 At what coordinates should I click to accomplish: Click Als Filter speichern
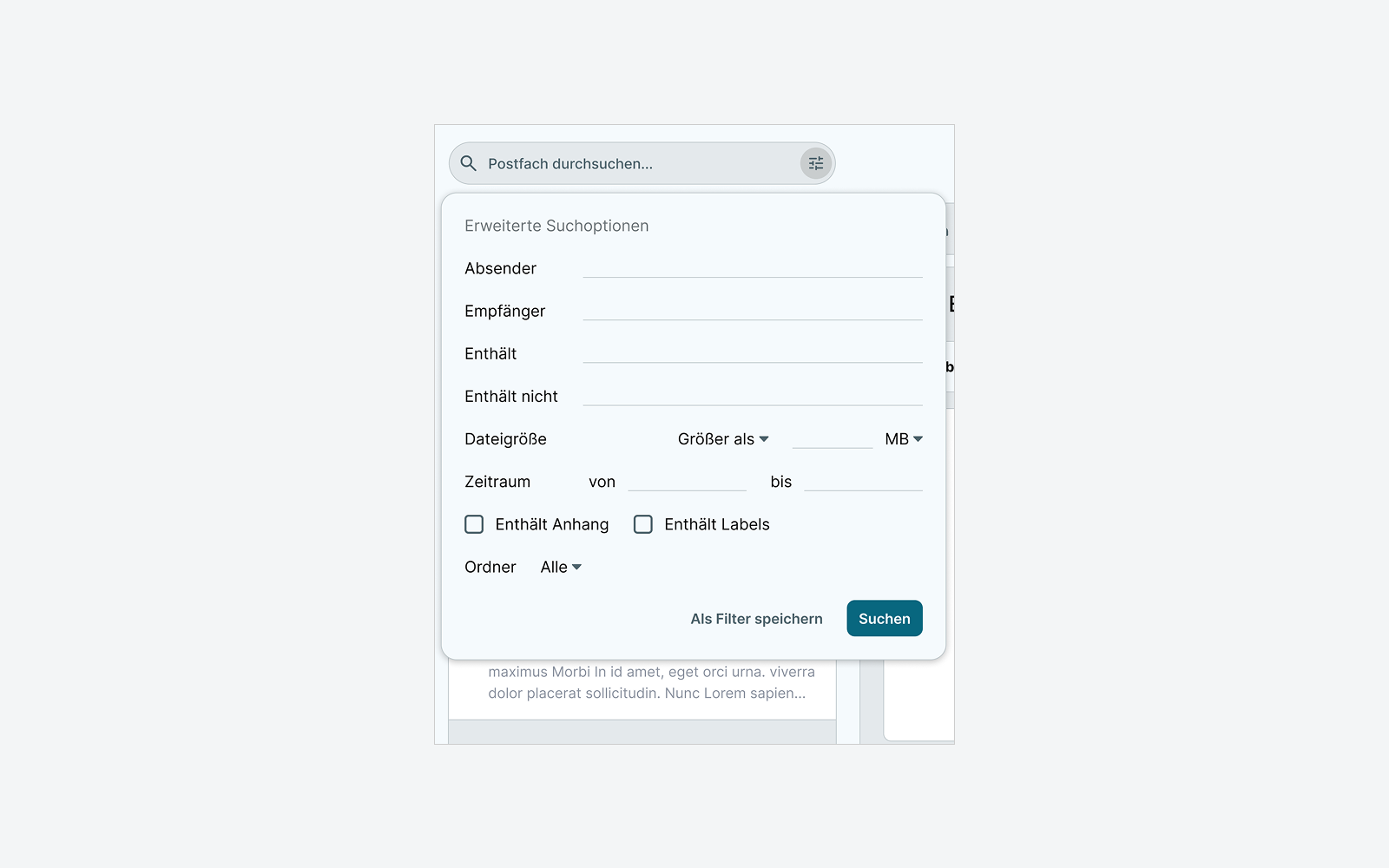pyautogui.click(x=756, y=619)
